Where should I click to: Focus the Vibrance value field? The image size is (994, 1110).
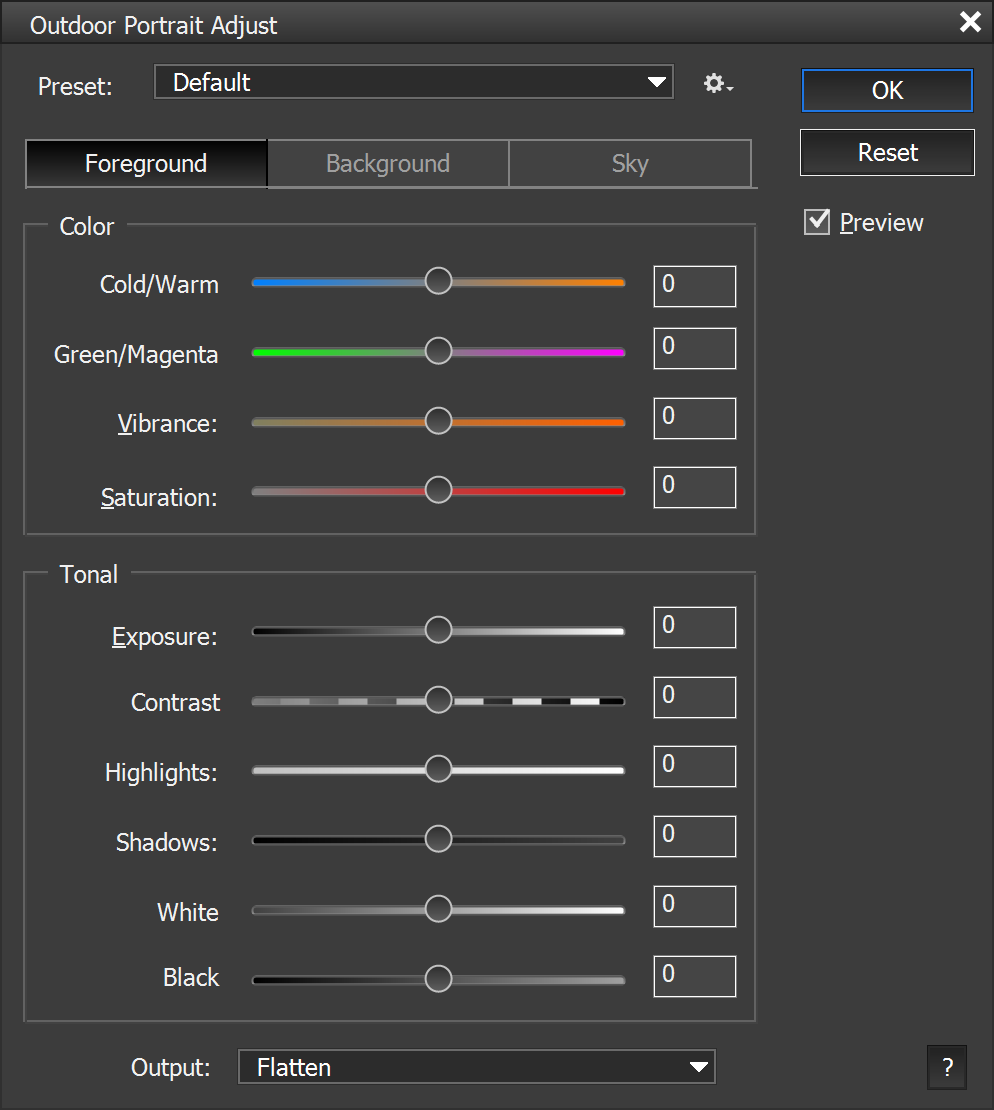(x=695, y=418)
